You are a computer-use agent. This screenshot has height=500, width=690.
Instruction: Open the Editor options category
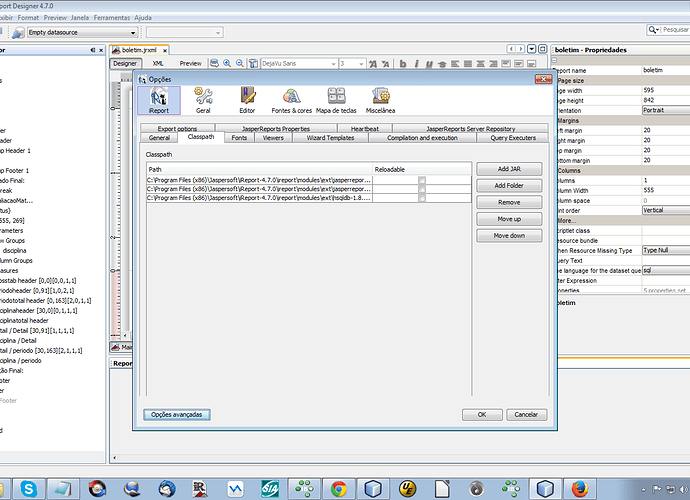(247, 100)
